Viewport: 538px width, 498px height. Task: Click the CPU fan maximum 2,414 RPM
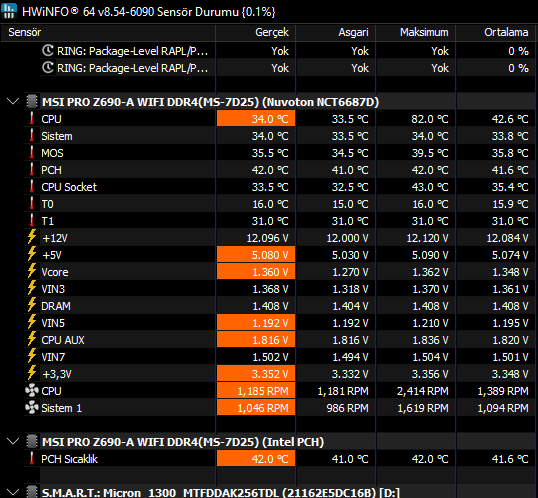coord(422,391)
